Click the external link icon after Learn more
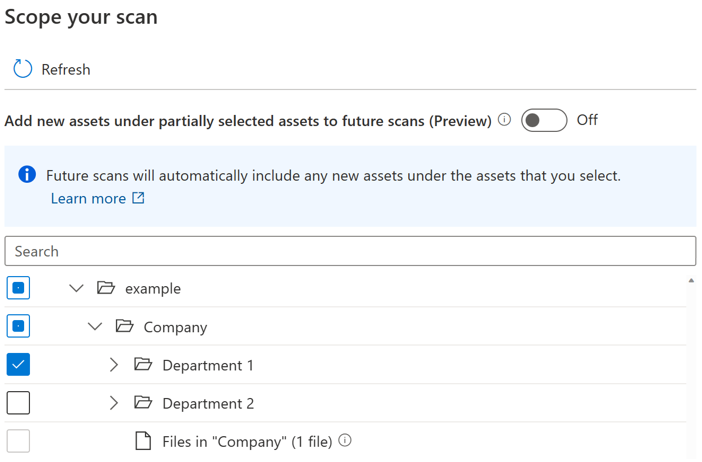The image size is (702, 462). [139, 198]
